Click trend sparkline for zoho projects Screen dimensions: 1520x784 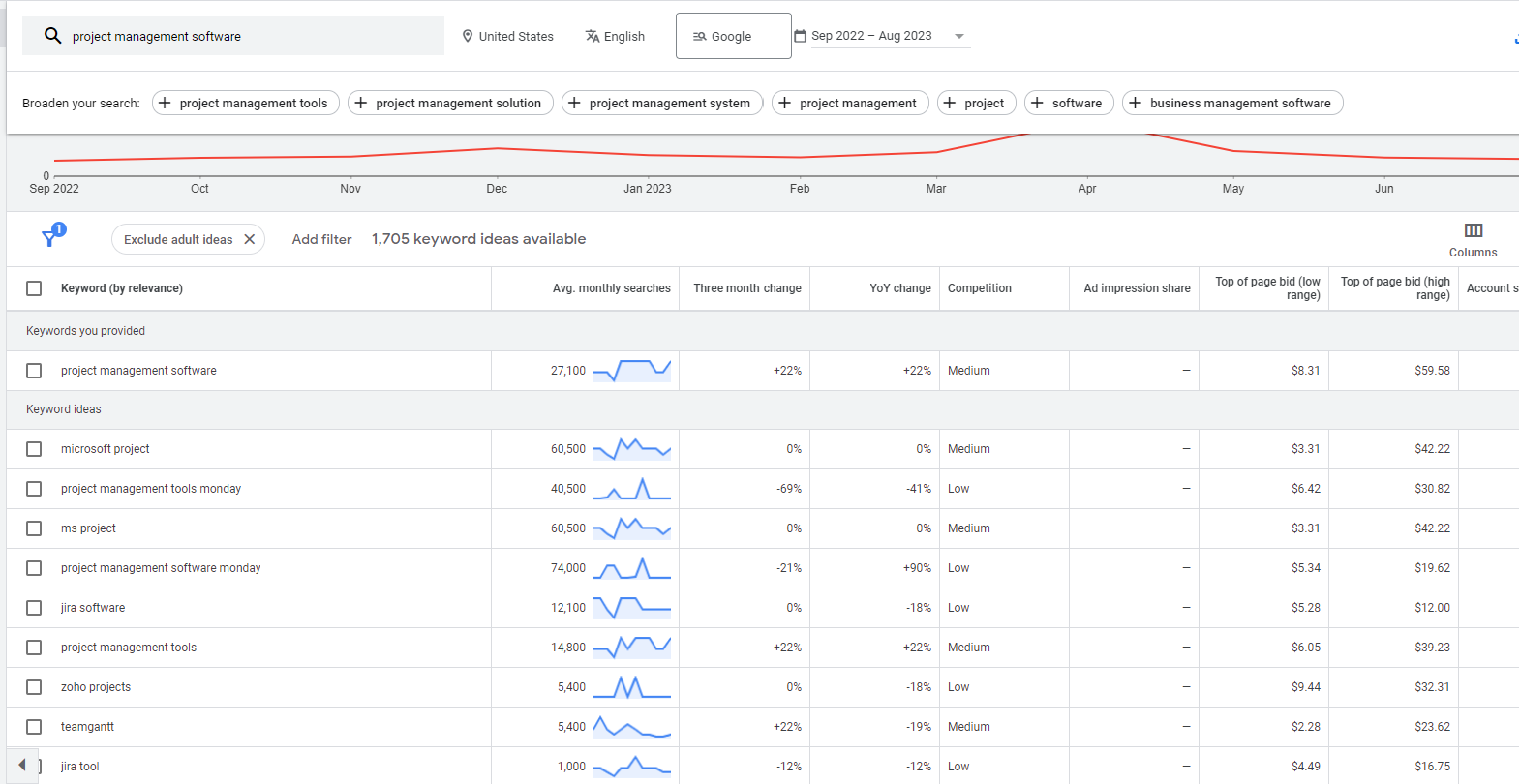[x=632, y=687]
